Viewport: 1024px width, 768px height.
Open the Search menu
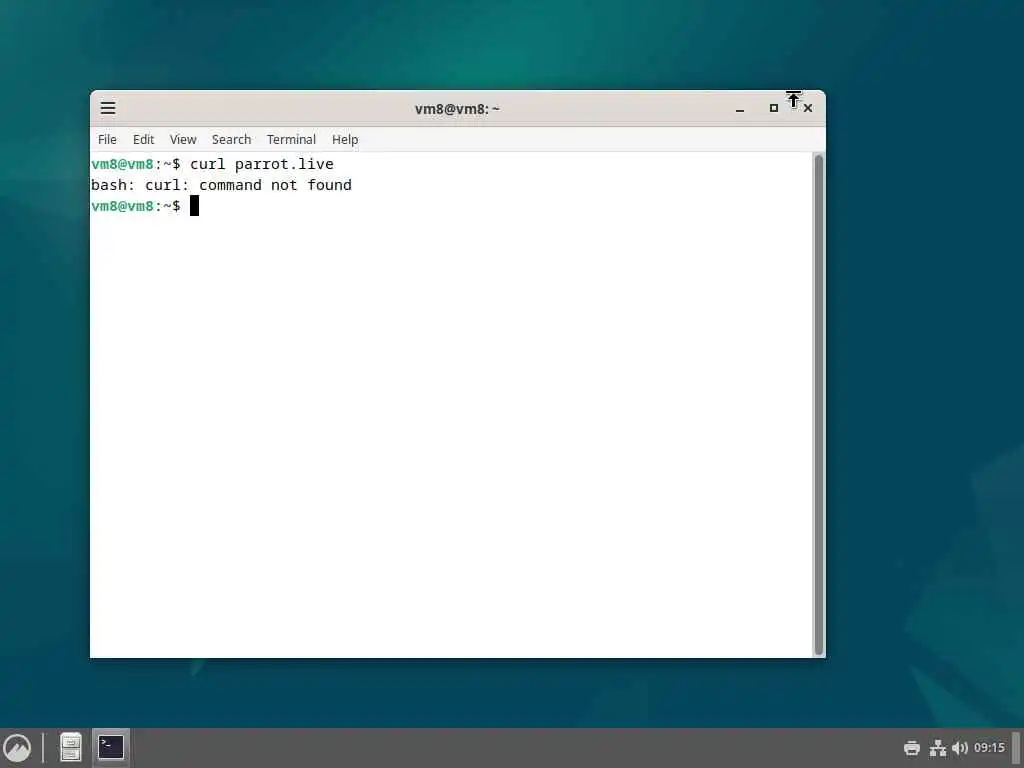point(231,139)
